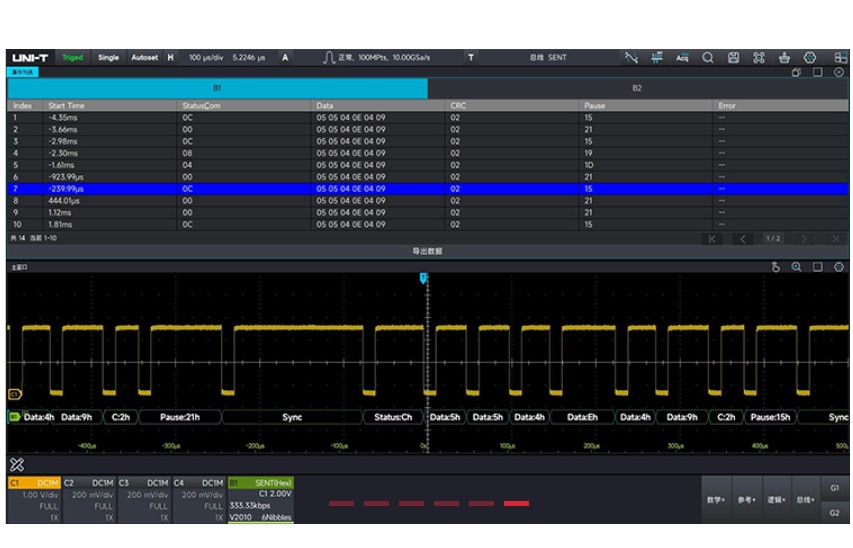Expand the 总线 bus menu
853x548 pixels.
tap(804, 499)
